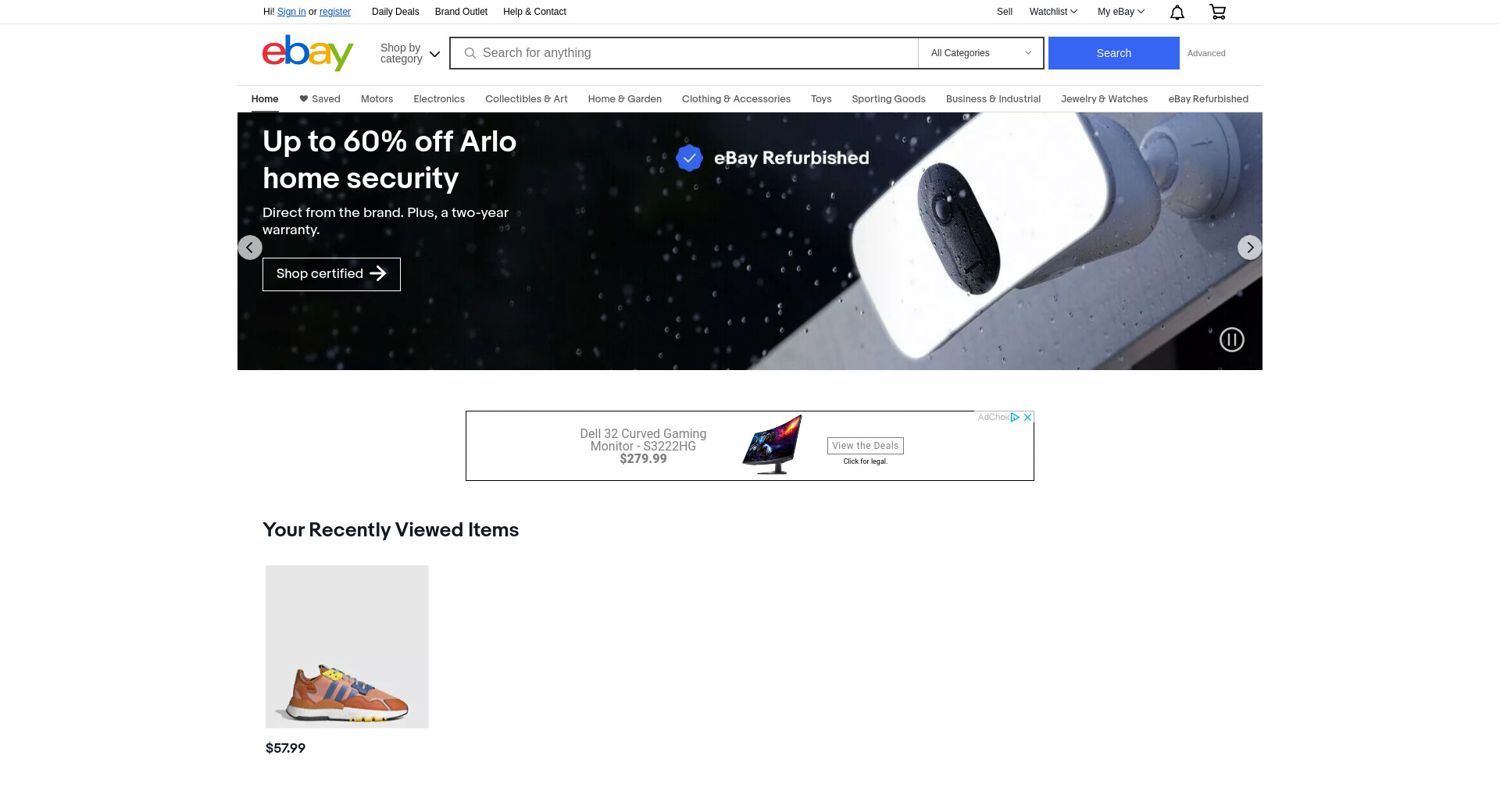The height and width of the screenshot is (812, 1500).
Task: Follow the Sign in link
Action: 291,12
